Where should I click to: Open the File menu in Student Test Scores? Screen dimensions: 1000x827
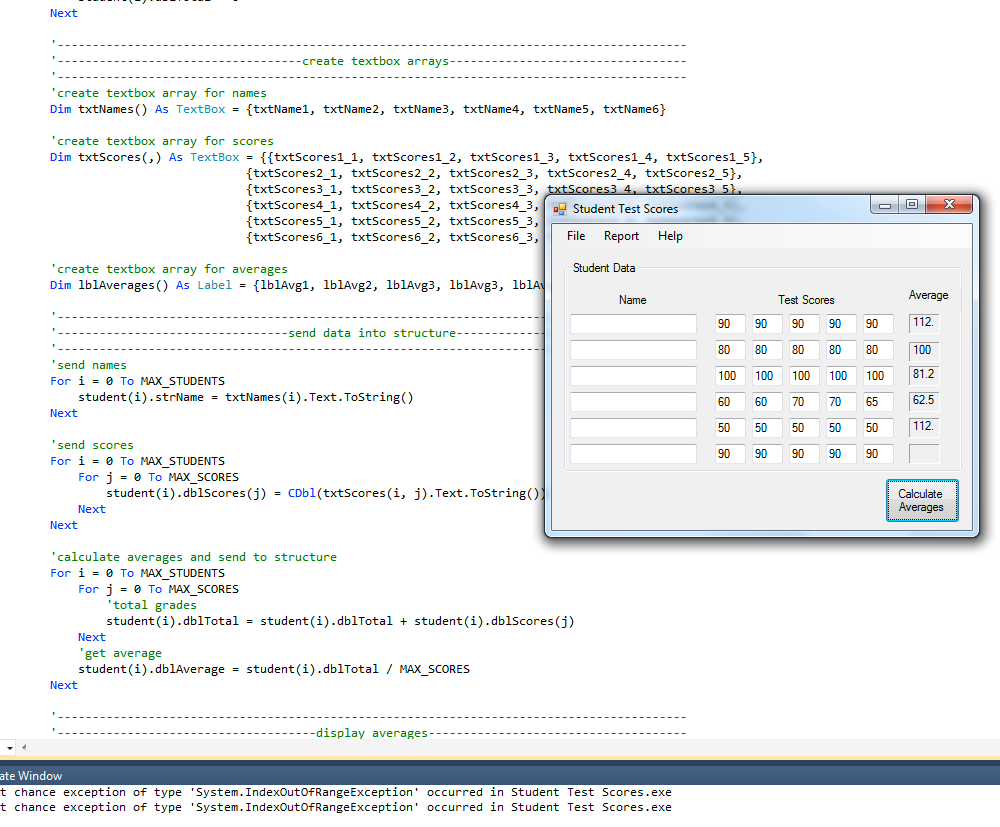[x=576, y=236]
